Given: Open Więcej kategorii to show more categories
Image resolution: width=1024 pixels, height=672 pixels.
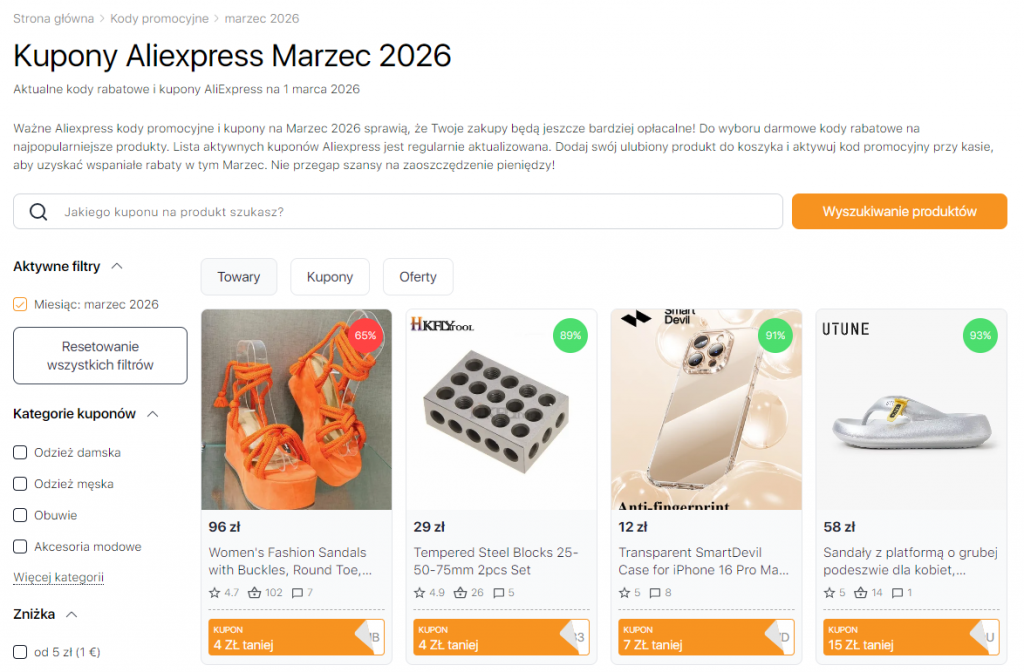Looking at the screenshot, I should 58,577.
